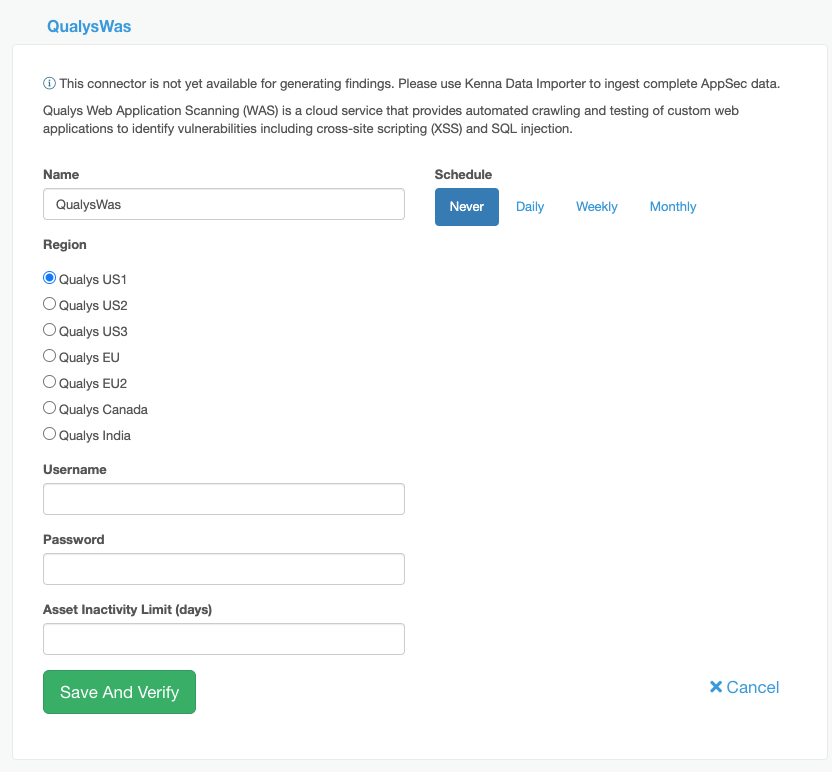Select the Qualys Canada region

49,407
